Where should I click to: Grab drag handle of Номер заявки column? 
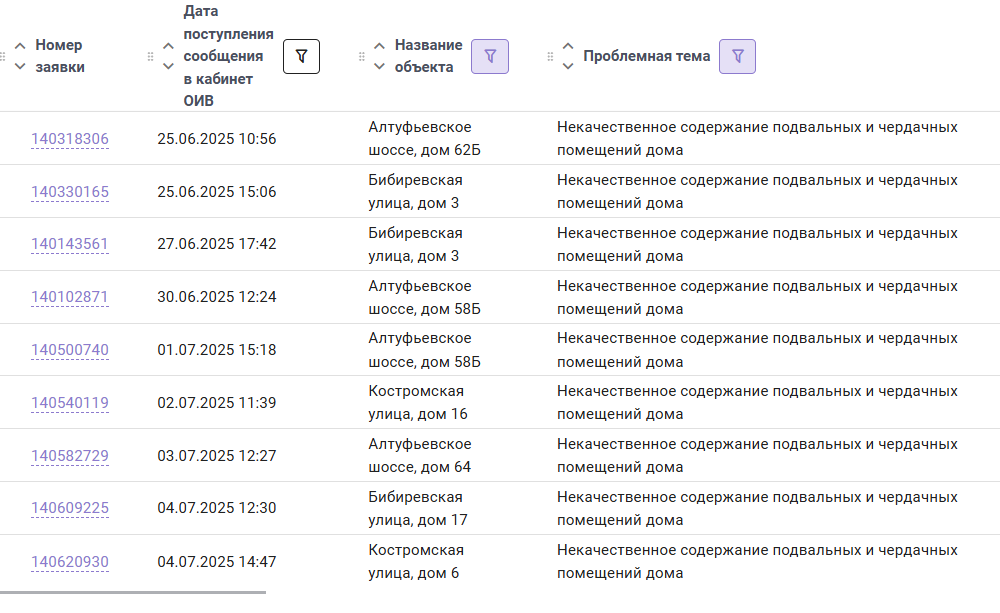pos(3,56)
